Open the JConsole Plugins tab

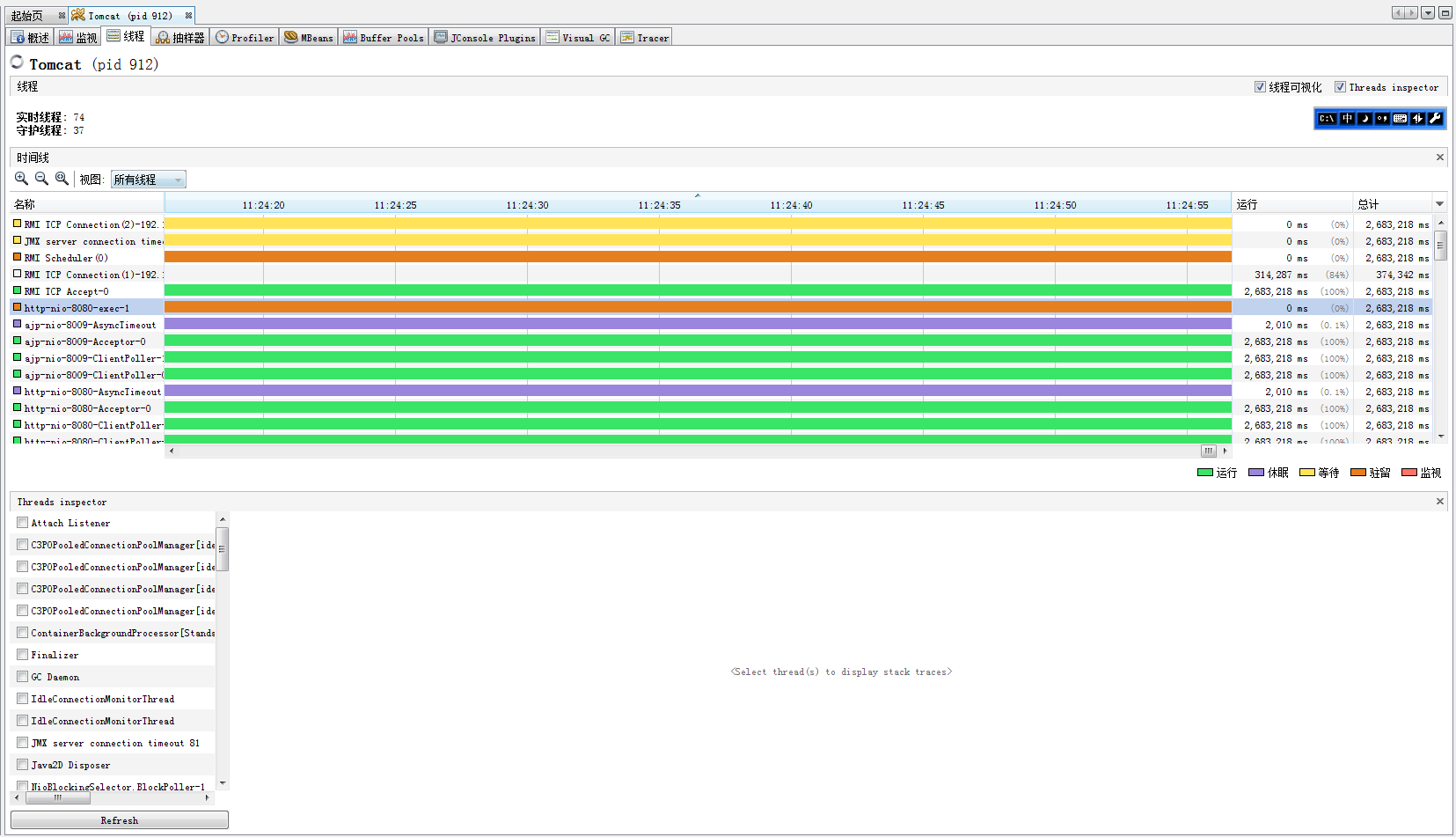click(x=485, y=37)
